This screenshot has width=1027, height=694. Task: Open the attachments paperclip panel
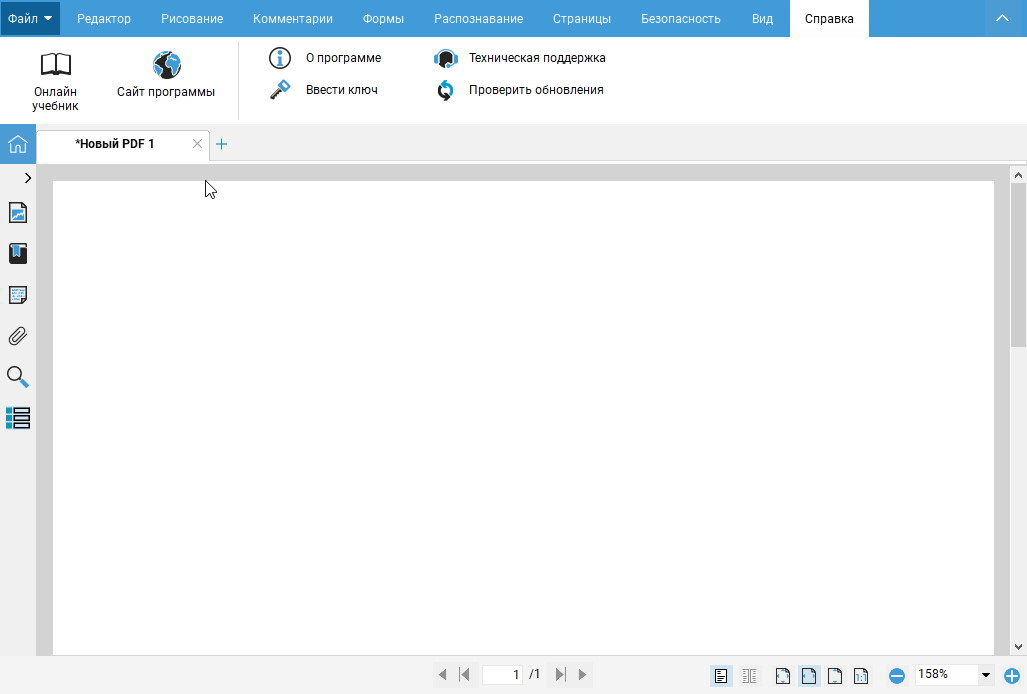pos(18,336)
